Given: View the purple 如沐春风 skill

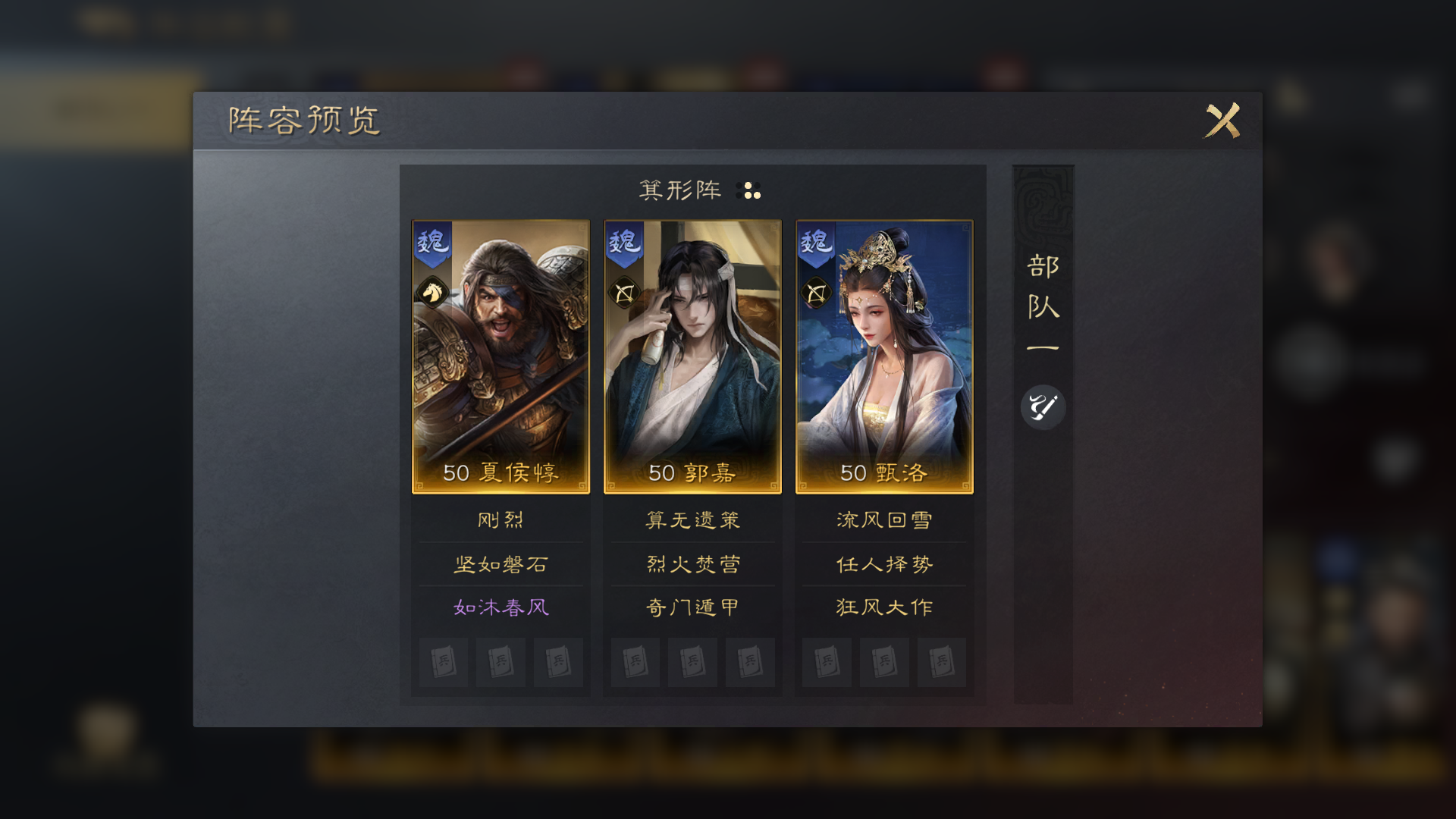Looking at the screenshot, I should (x=500, y=607).
